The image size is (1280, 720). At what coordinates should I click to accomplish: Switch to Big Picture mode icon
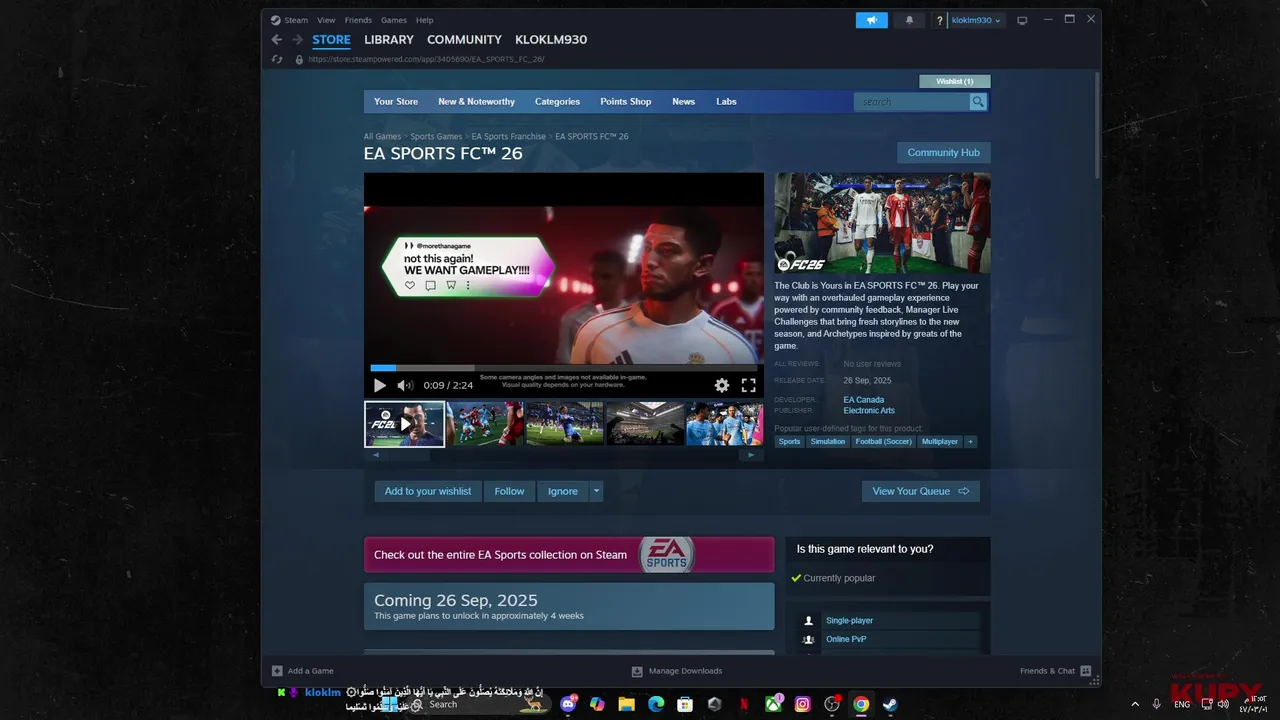click(1022, 20)
